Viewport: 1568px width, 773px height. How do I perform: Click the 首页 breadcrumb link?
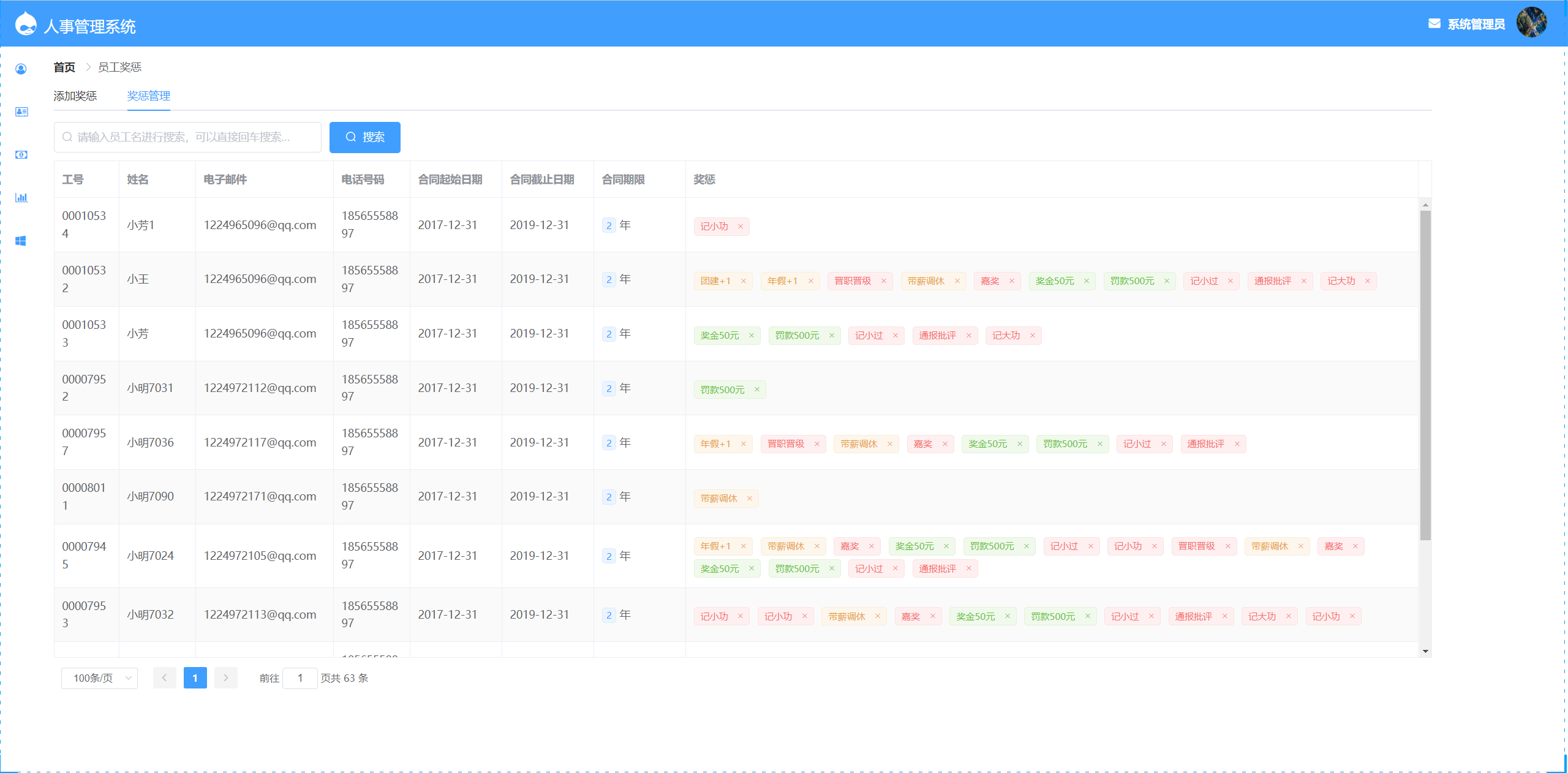tap(64, 67)
